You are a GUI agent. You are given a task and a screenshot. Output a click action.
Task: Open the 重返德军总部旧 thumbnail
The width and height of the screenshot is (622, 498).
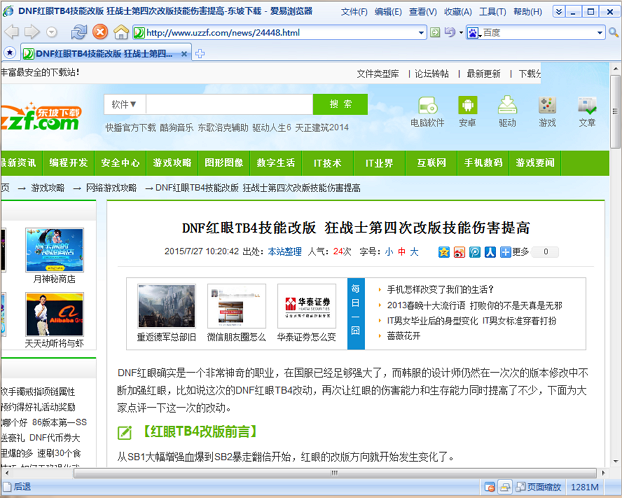point(167,306)
